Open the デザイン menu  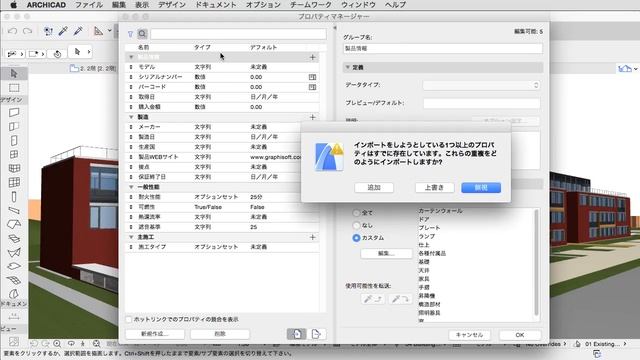(172, 5)
